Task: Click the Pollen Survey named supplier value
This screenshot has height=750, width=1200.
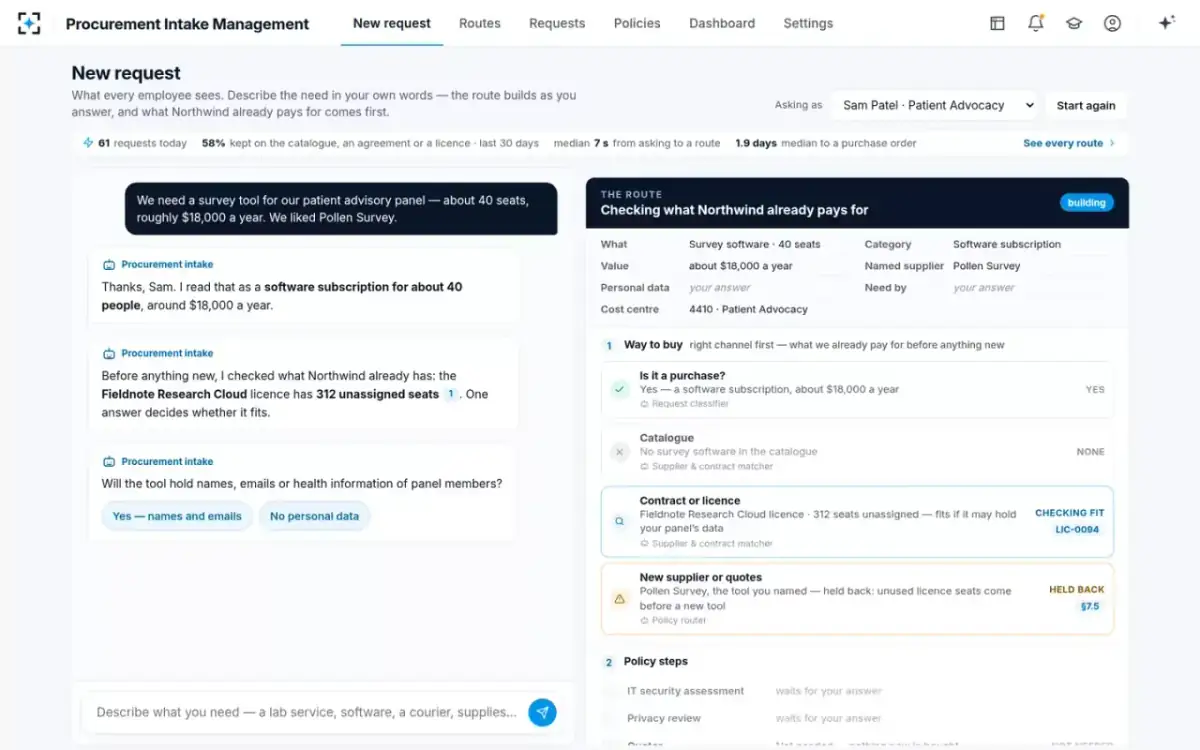Action: 986,266
